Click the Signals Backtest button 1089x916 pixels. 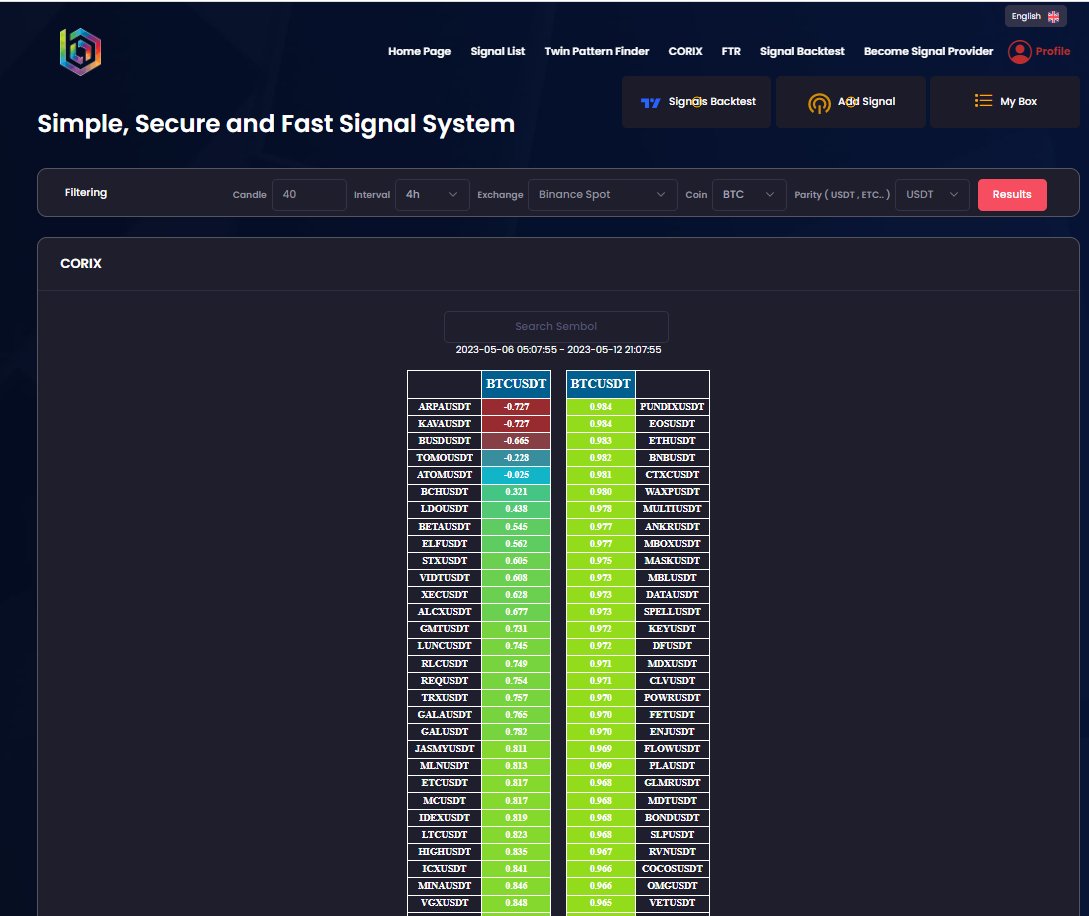(696, 102)
